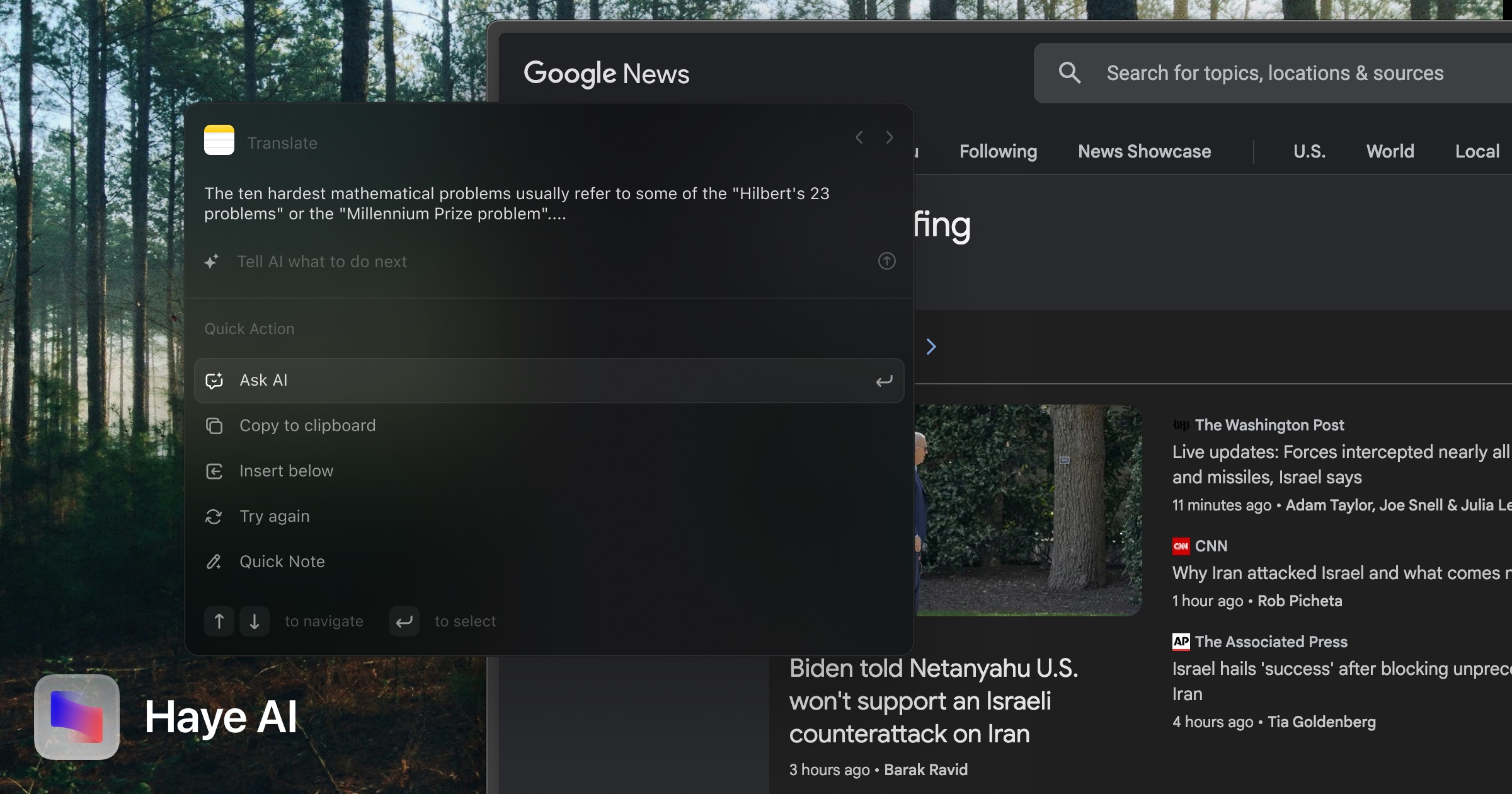
Task: Click the Google News search magnifier icon
Action: coord(1070,73)
